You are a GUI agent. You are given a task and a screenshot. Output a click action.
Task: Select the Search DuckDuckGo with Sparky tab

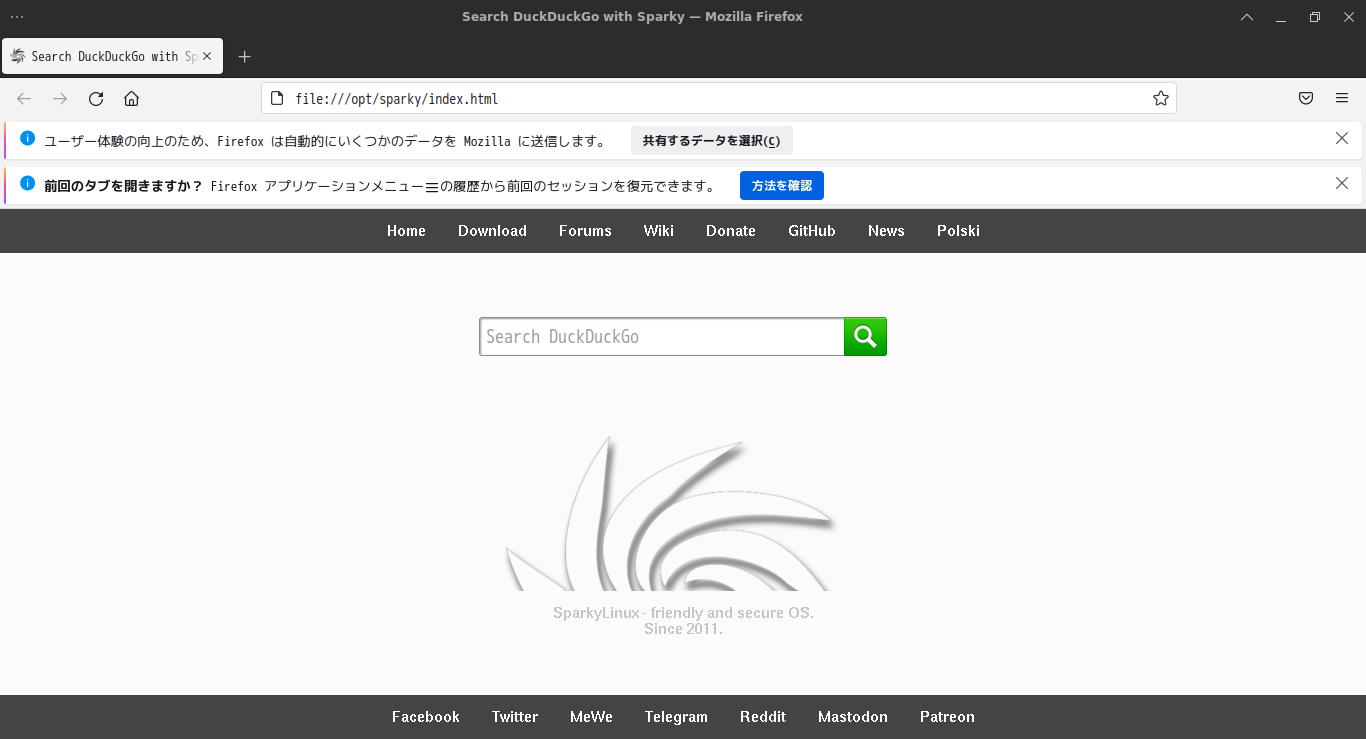(112, 56)
